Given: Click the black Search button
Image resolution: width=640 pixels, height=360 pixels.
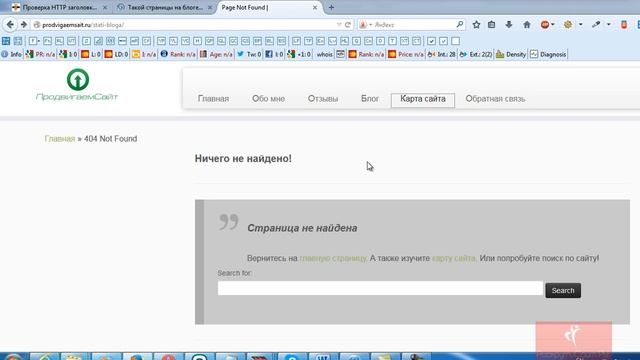Looking at the screenshot, I should (563, 291).
